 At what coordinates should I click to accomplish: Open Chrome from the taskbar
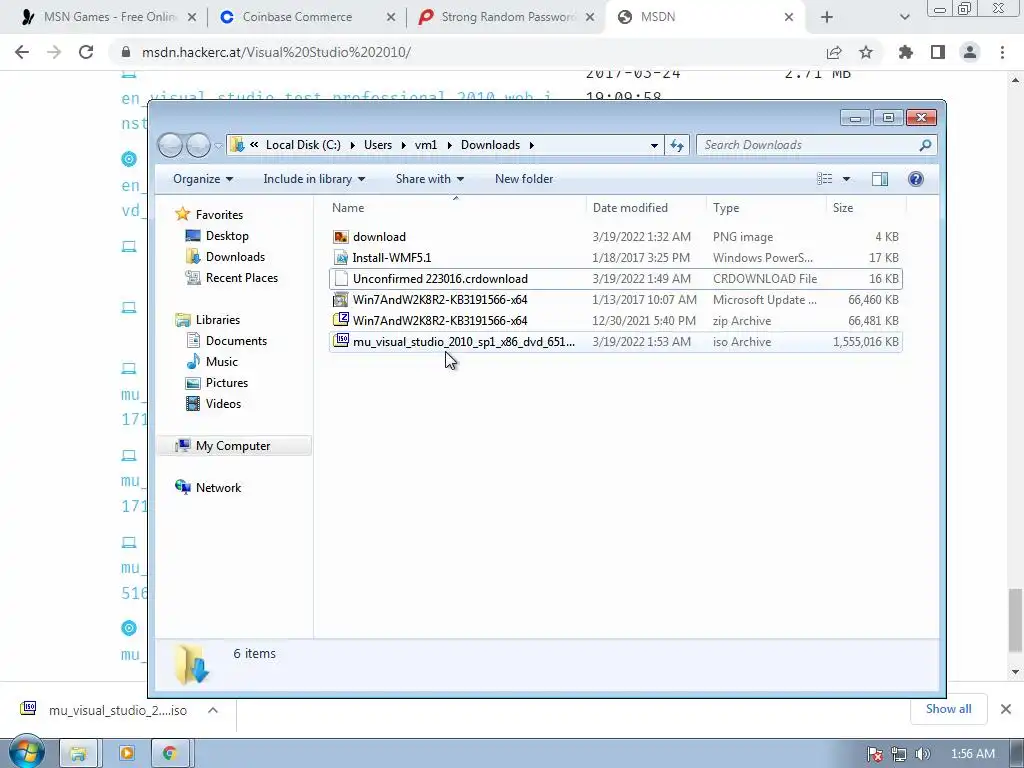(x=170, y=754)
